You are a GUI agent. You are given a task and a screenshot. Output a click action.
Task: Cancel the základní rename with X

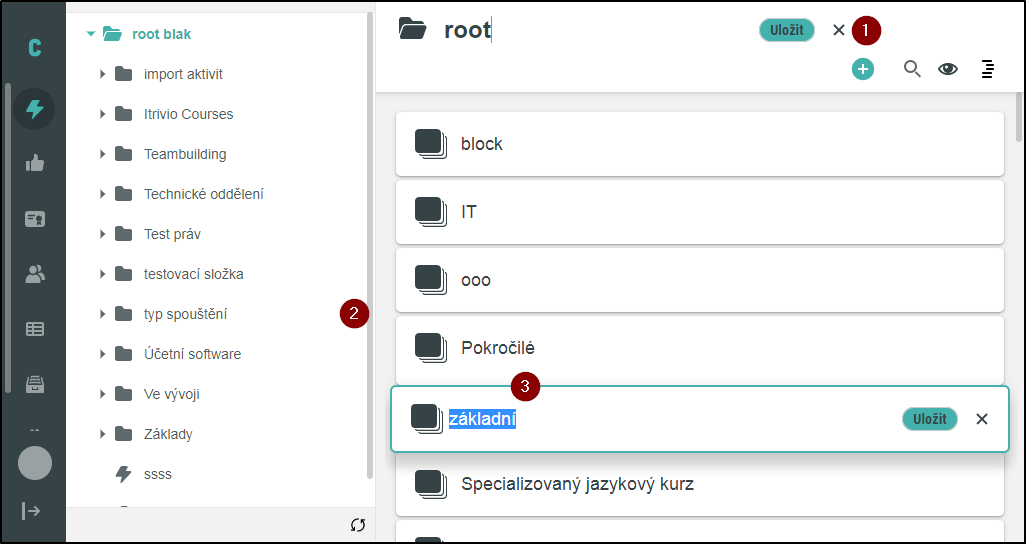pos(981,419)
